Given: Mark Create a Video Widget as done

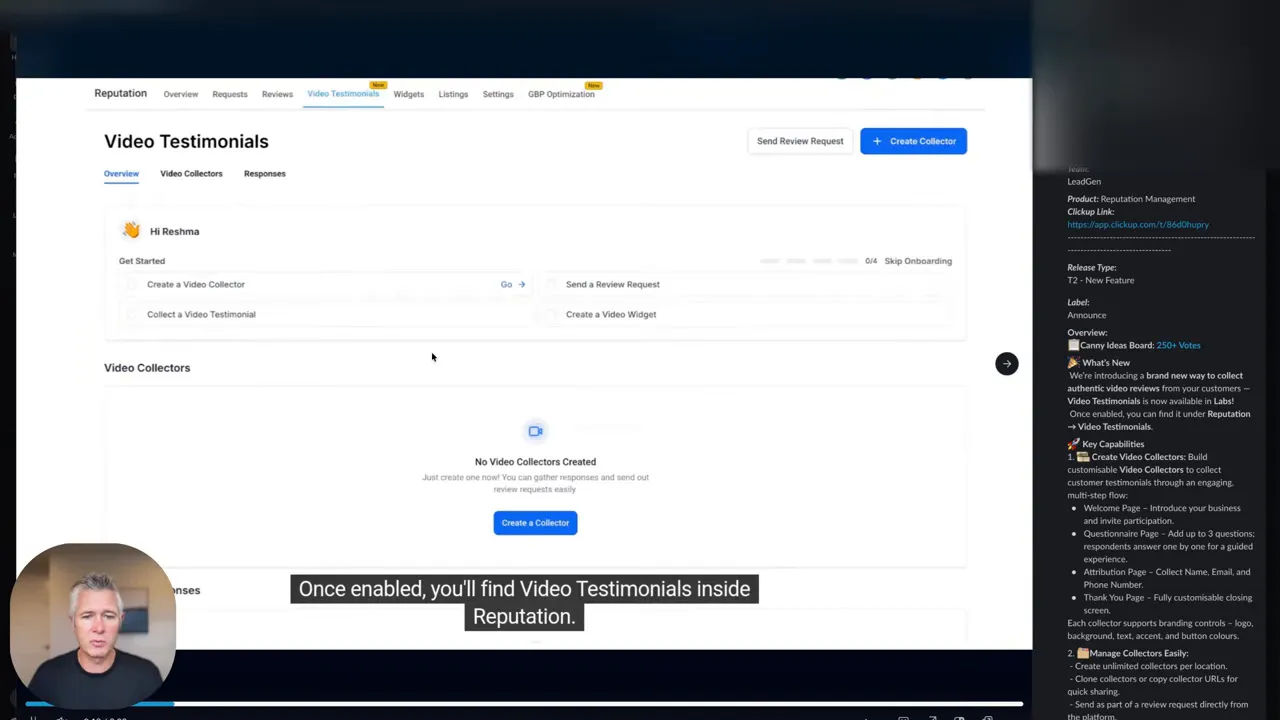Looking at the screenshot, I should point(551,314).
